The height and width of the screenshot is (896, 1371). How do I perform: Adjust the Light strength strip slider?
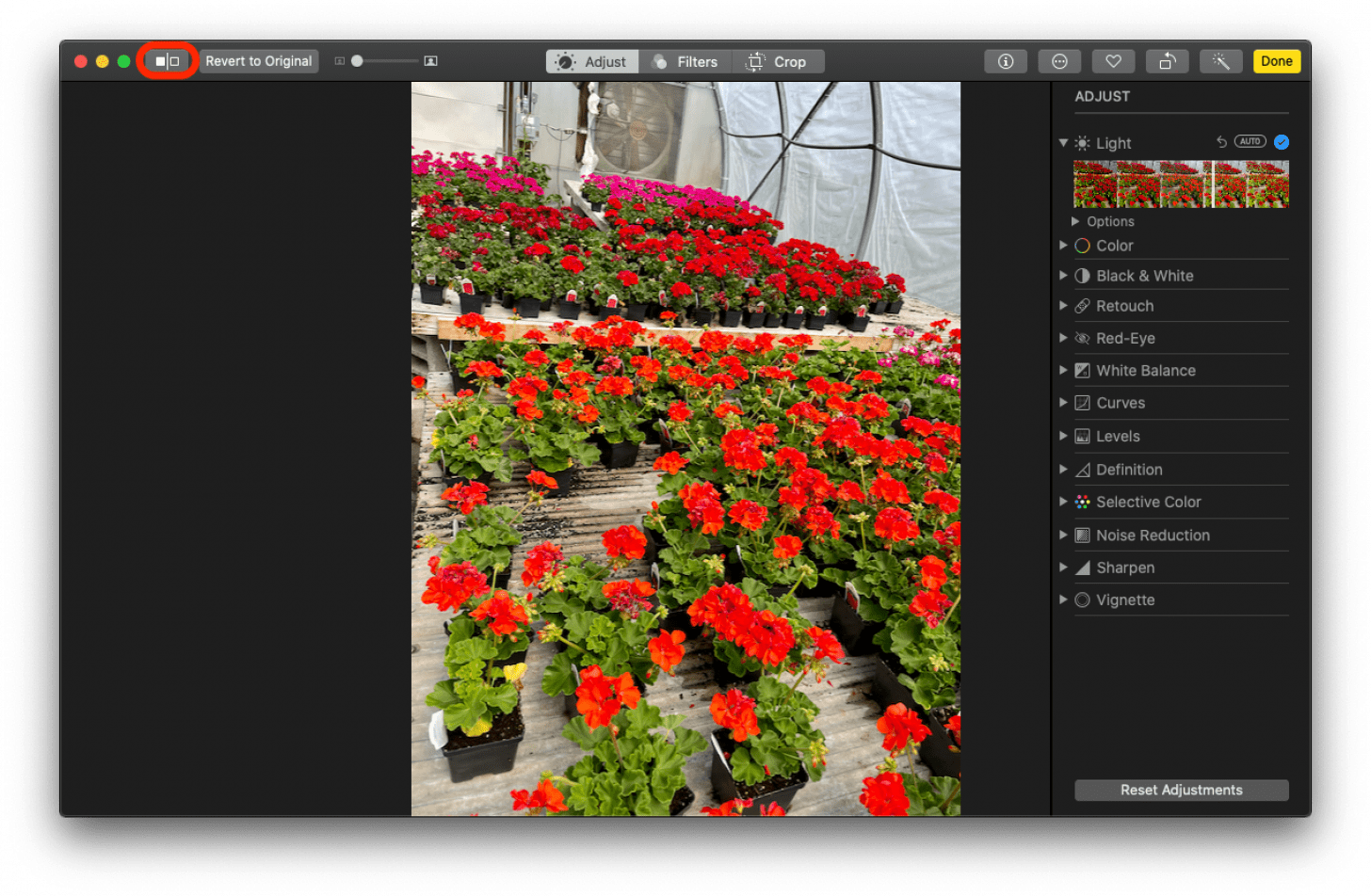(1180, 184)
